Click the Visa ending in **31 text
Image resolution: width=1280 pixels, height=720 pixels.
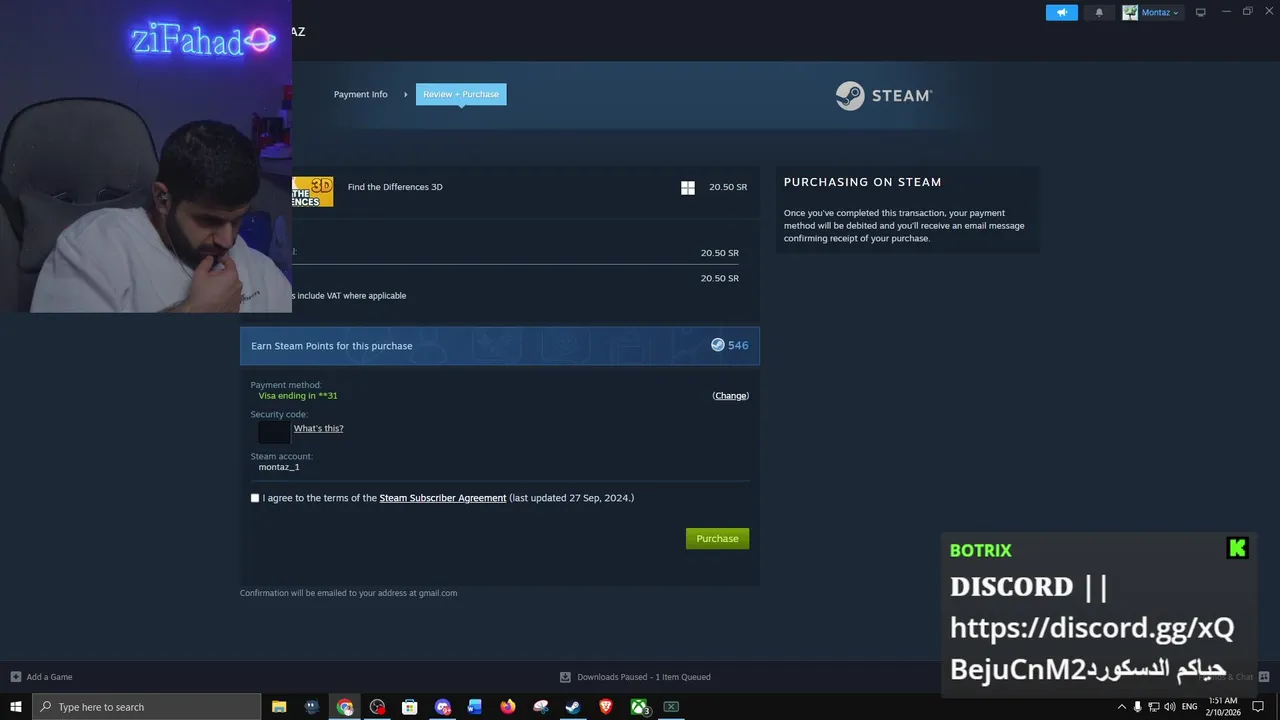[298, 396]
